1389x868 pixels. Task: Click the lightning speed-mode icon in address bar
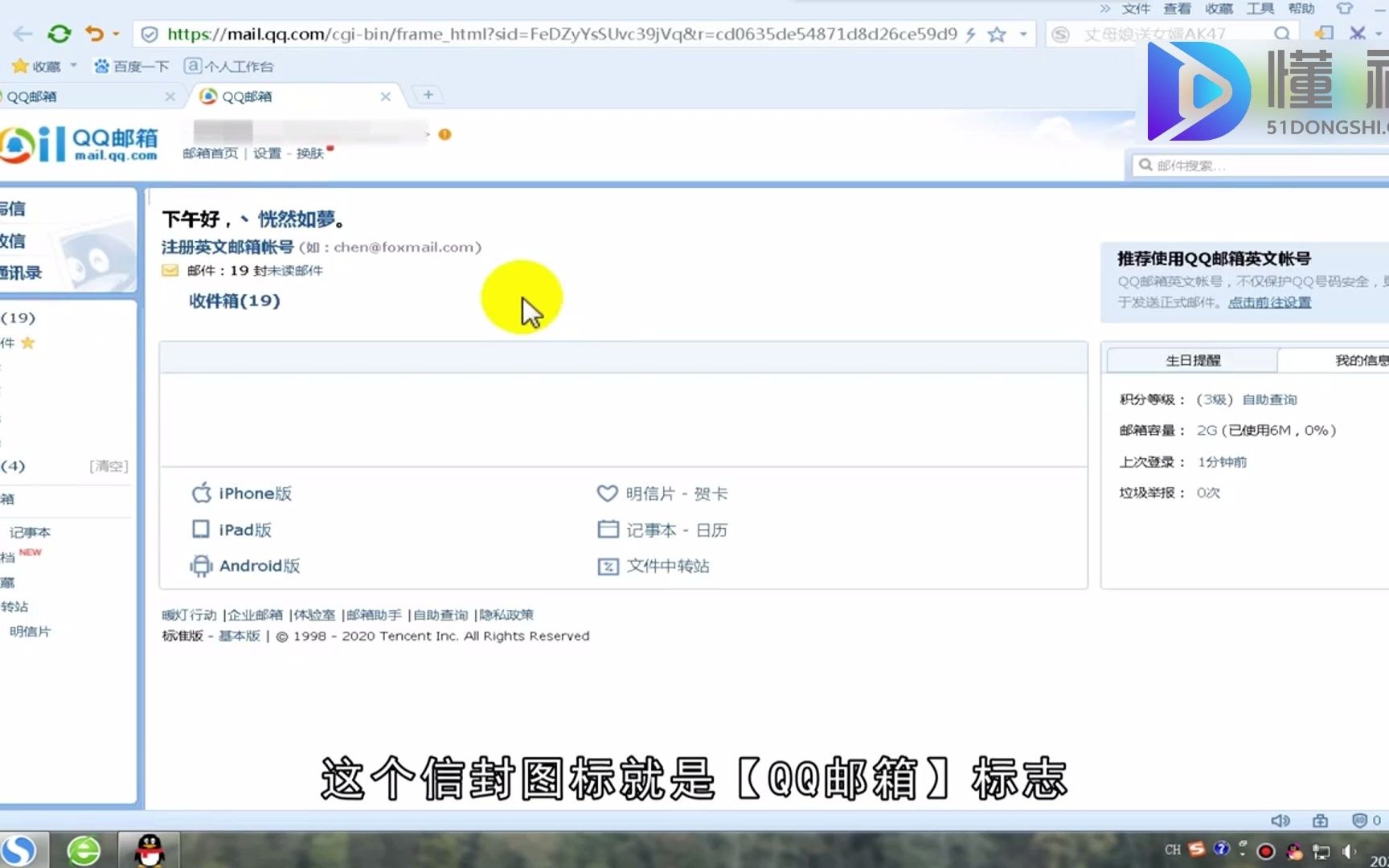point(971,34)
